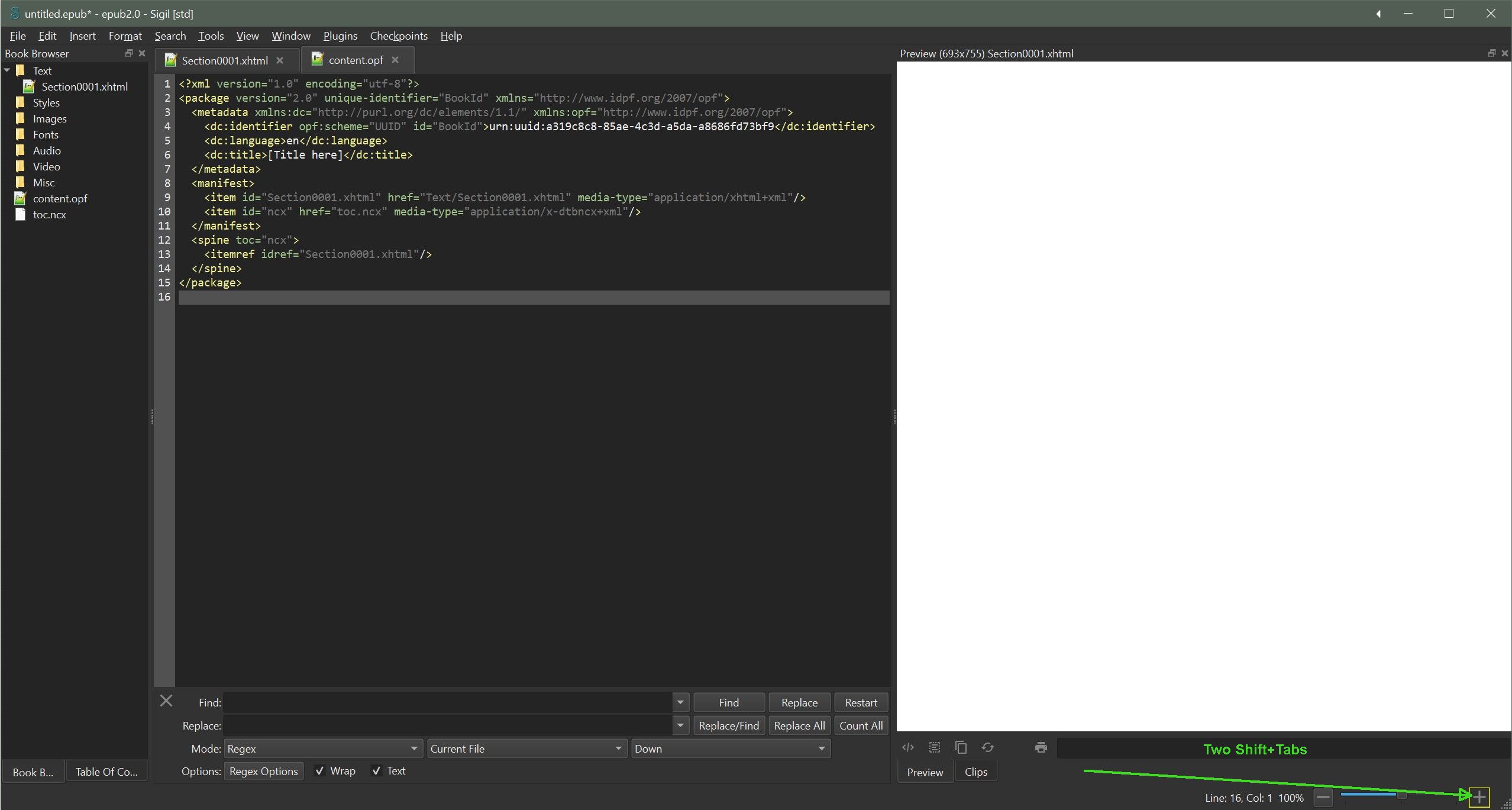Hide the Find and Replace panel
The width and height of the screenshot is (1512, 810).
click(166, 701)
